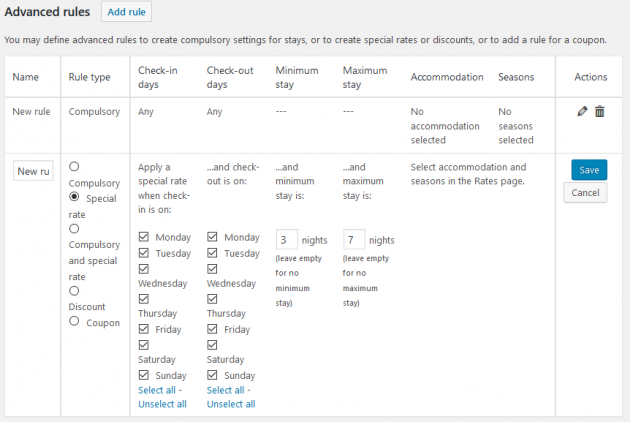The height and width of the screenshot is (422, 630).
Task: Click Select all under check-out days
Action: pyautogui.click(x=225, y=390)
